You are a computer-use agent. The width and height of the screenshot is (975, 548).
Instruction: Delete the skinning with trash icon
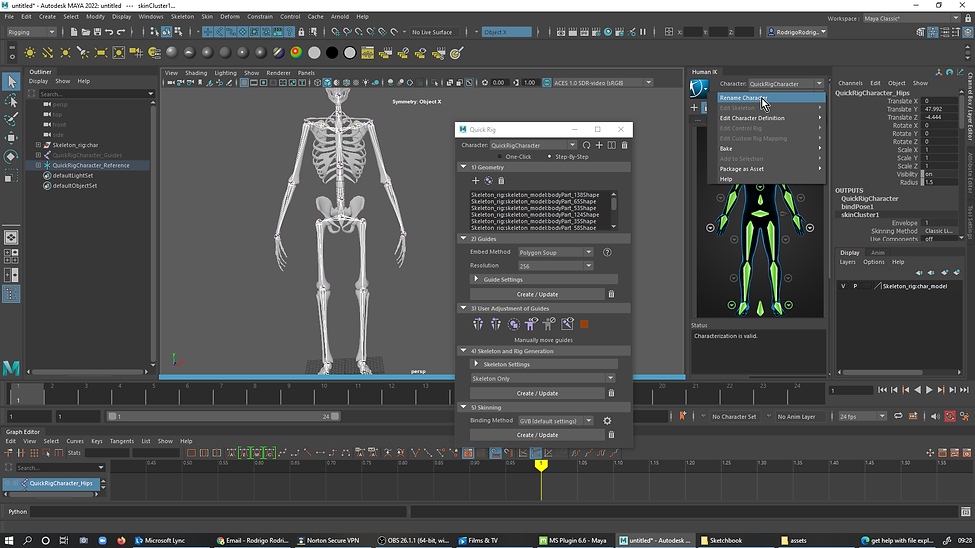coord(611,435)
